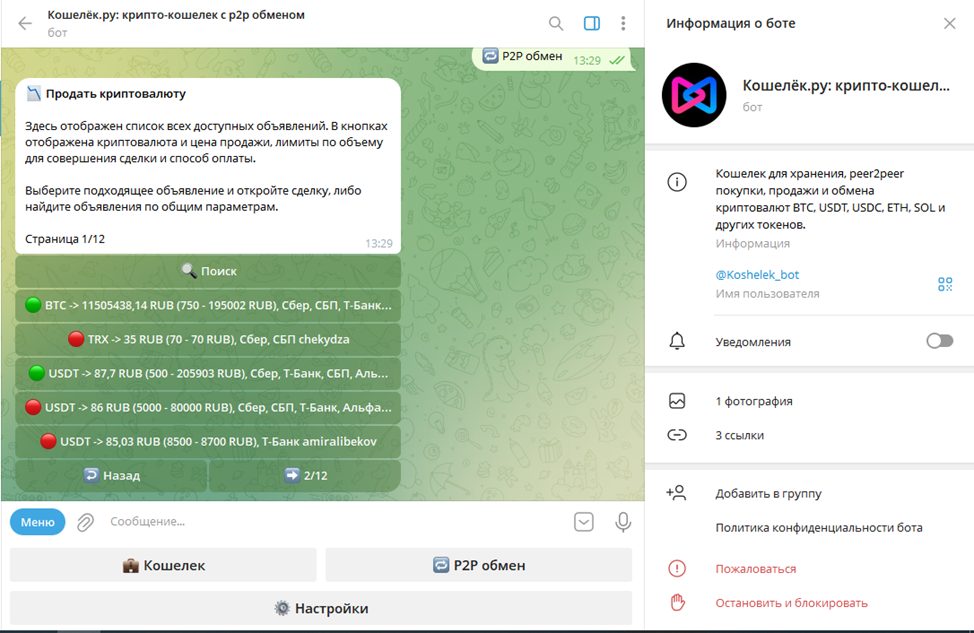The height and width of the screenshot is (633, 974).
Task: Focus the Сообщение input field
Action: click(x=335, y=522)
